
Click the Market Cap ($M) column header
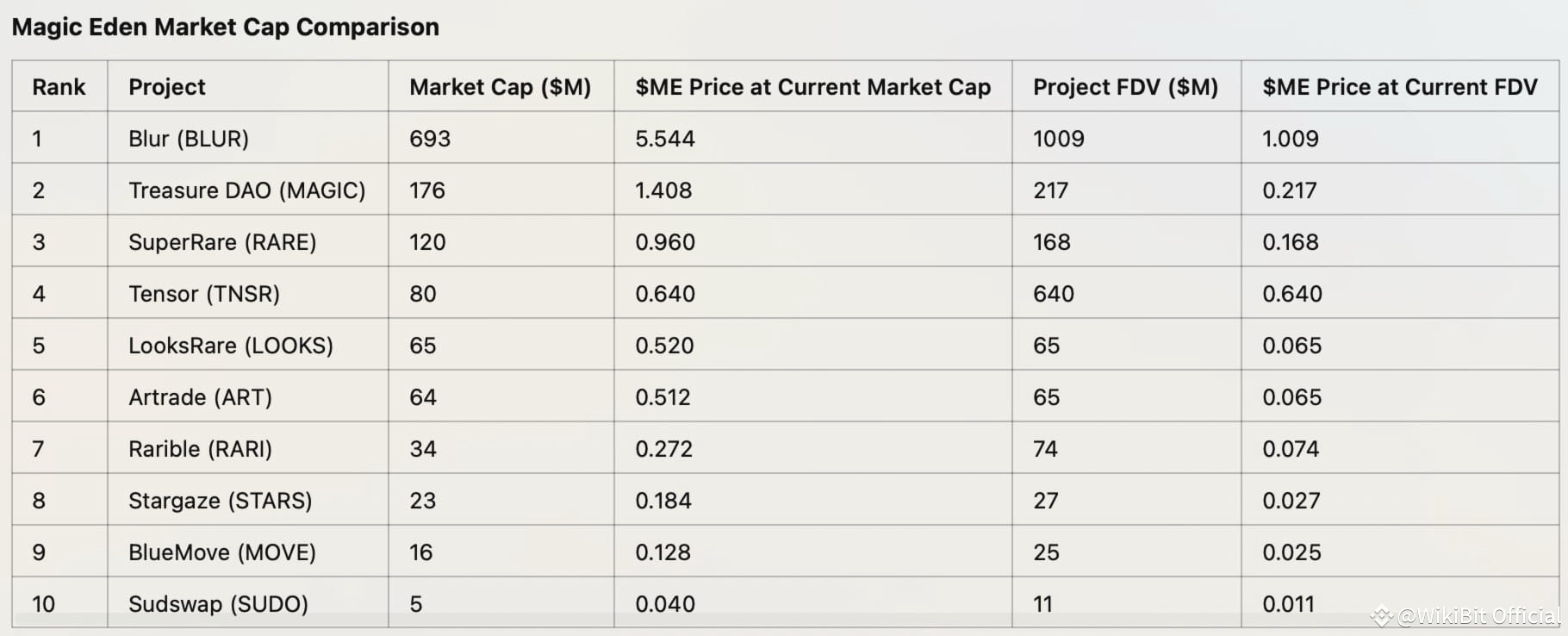(500, 87)
